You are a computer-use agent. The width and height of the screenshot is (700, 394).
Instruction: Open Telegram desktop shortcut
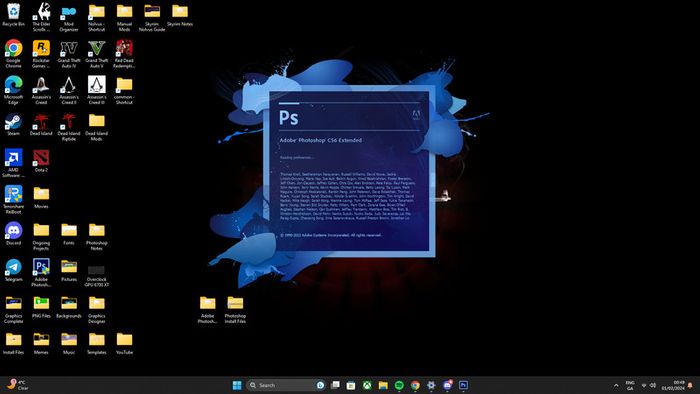tap(13, 270)
